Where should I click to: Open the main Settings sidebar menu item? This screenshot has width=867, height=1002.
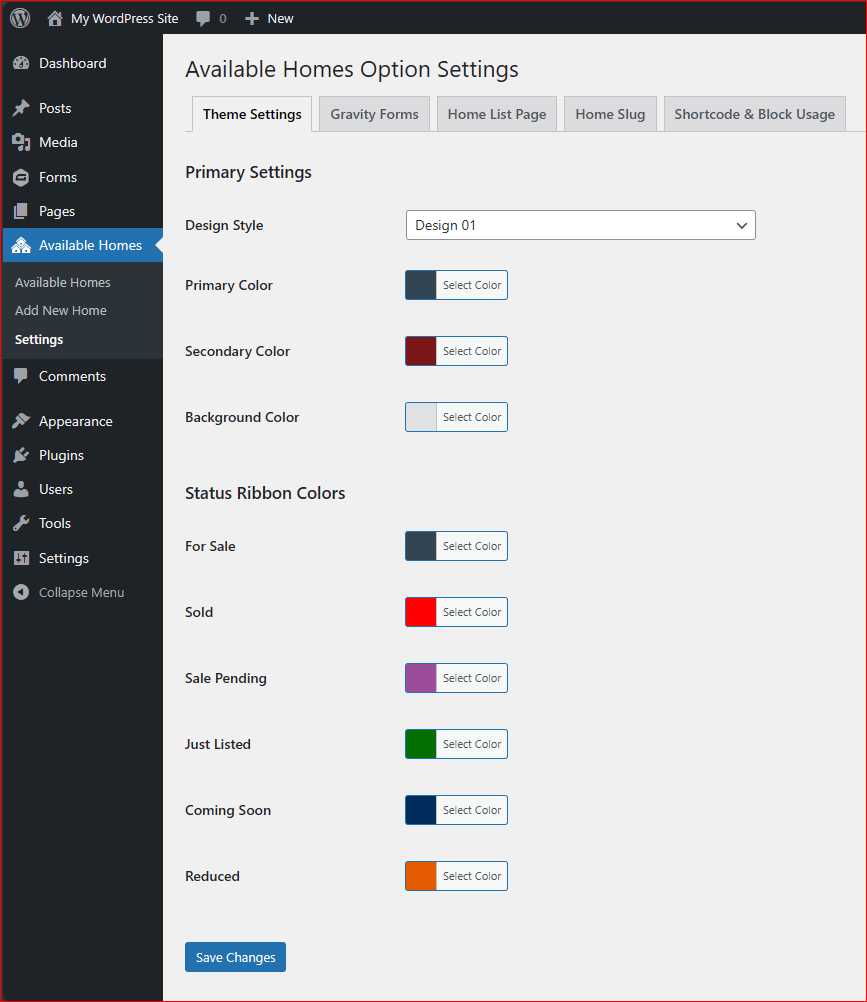82,558
